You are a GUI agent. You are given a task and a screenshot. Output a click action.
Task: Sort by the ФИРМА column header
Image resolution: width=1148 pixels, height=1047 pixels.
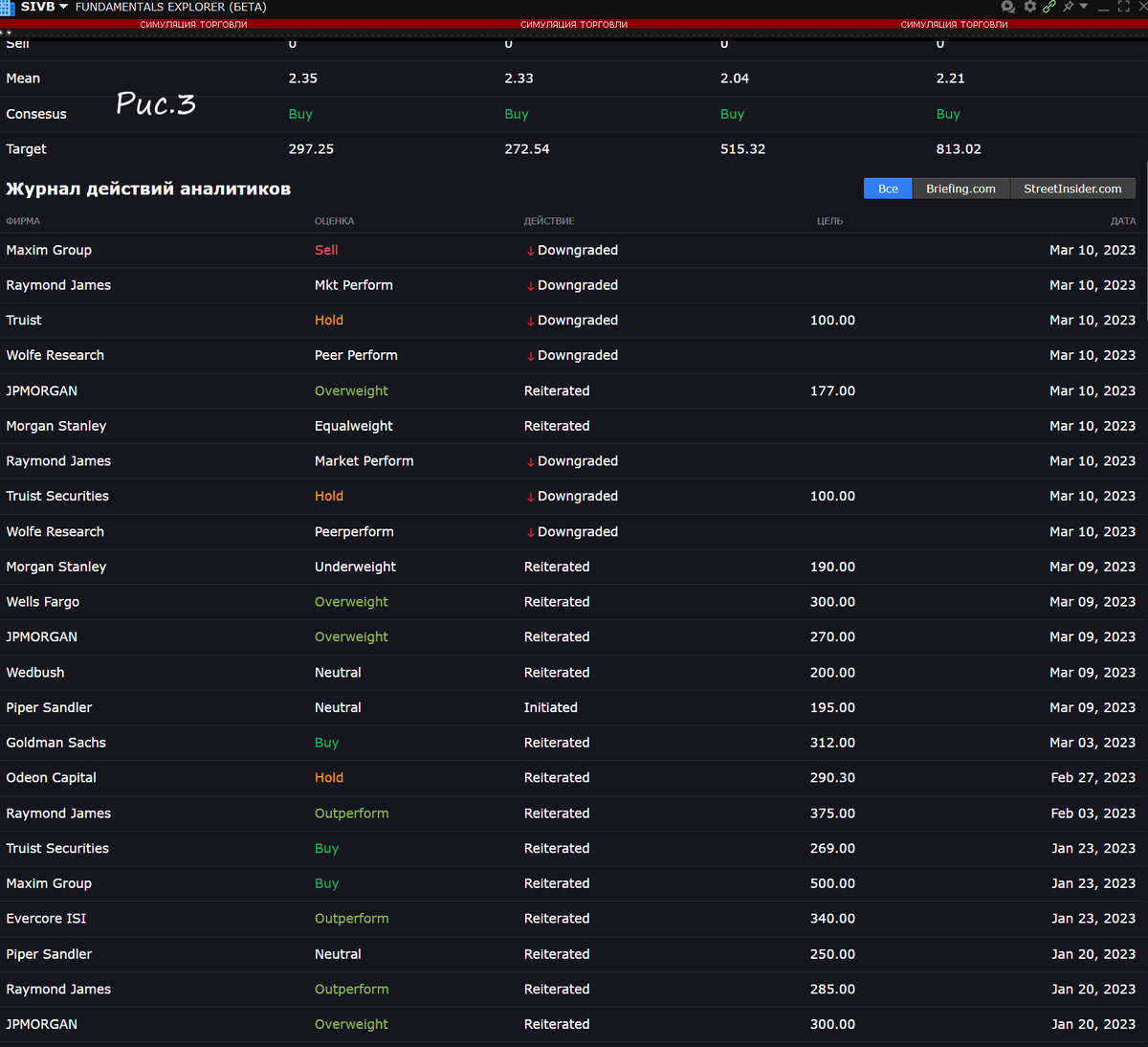coord(23,221)
